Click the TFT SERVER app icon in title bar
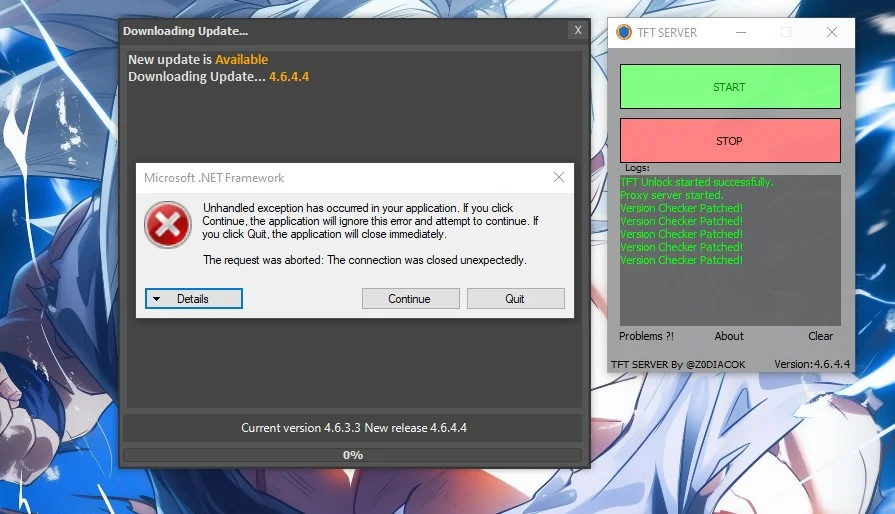The image size is (895, 514). click(624, 33)
